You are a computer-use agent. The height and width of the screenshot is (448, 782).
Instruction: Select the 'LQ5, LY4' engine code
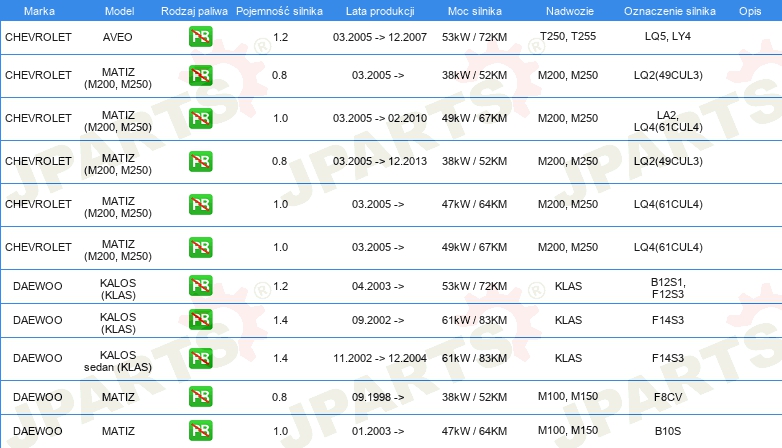[668, 36]
